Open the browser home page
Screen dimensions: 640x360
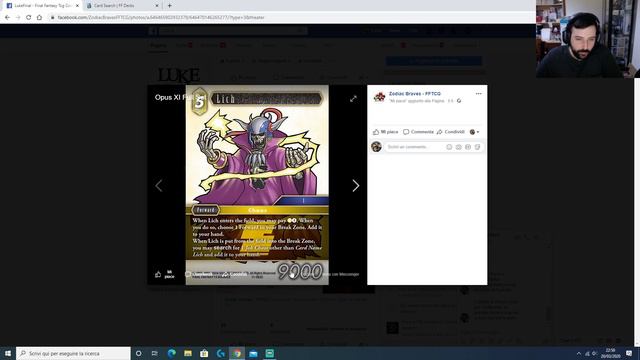39,18
